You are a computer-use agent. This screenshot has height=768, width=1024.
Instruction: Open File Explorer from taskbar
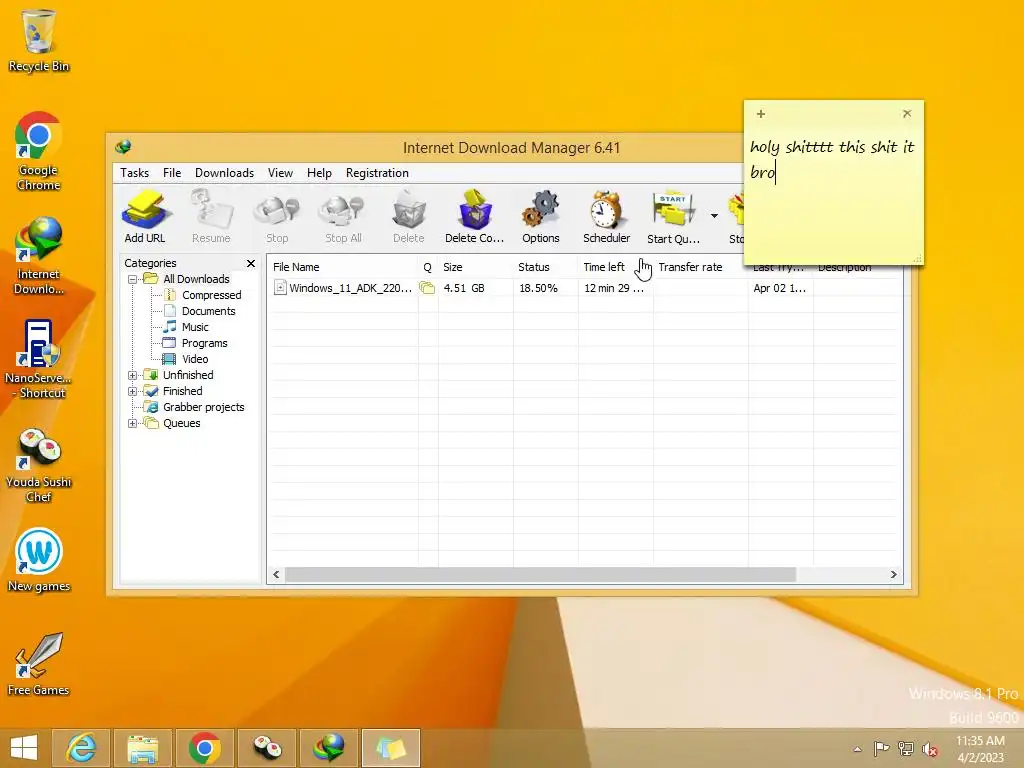point(142,748)
